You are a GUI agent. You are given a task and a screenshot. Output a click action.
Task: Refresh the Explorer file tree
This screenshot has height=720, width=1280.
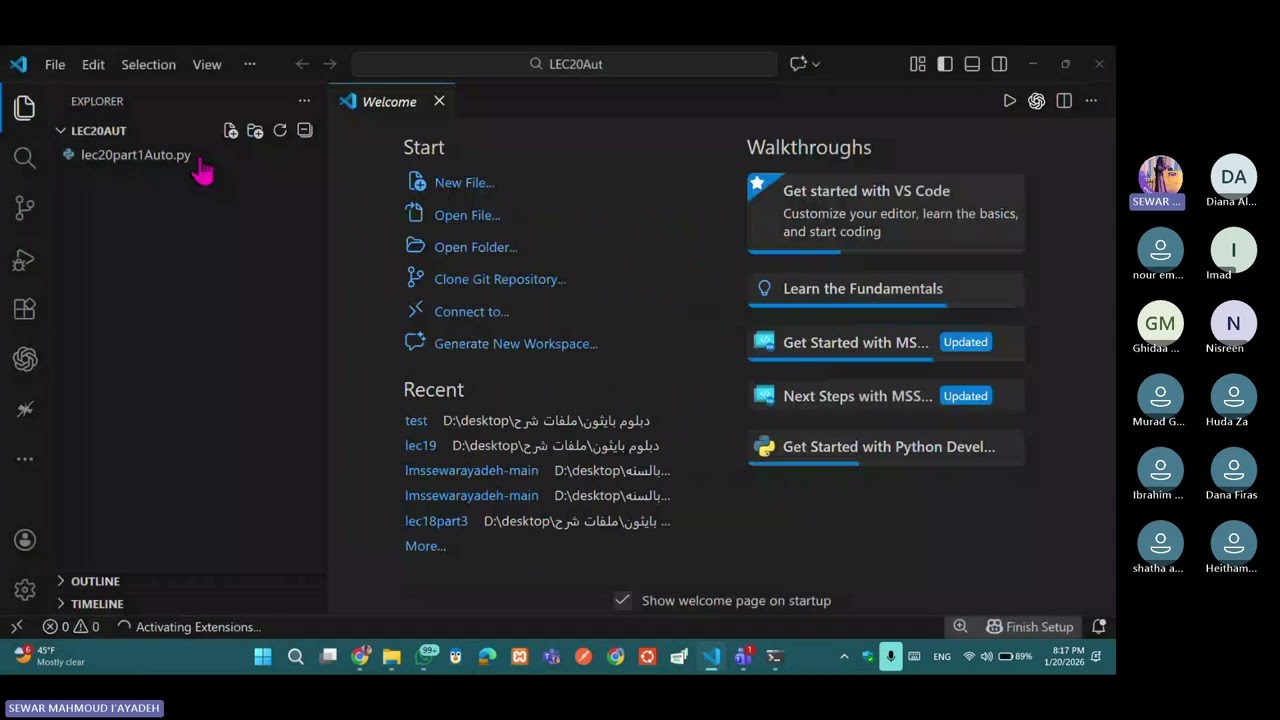[x=280, y=131]
